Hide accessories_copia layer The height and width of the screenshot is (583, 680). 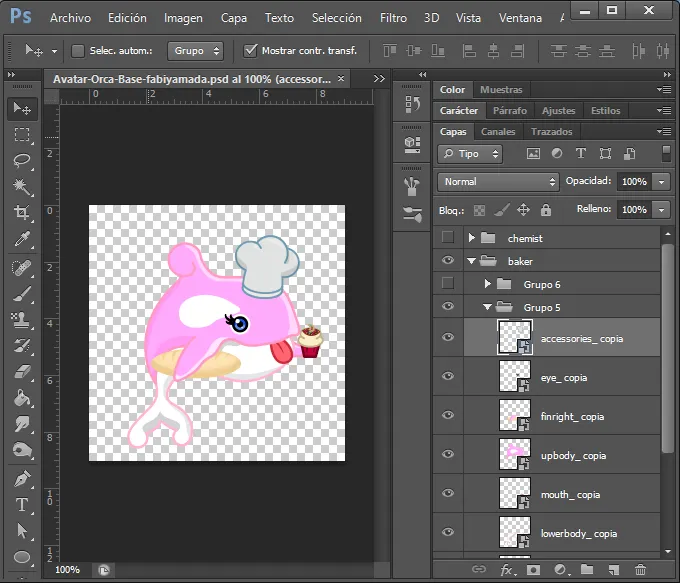(448, 337)
